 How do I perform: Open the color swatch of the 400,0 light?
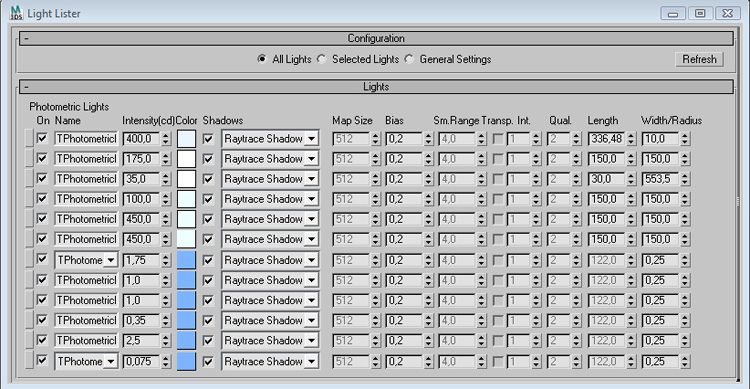tap(187, 139)
